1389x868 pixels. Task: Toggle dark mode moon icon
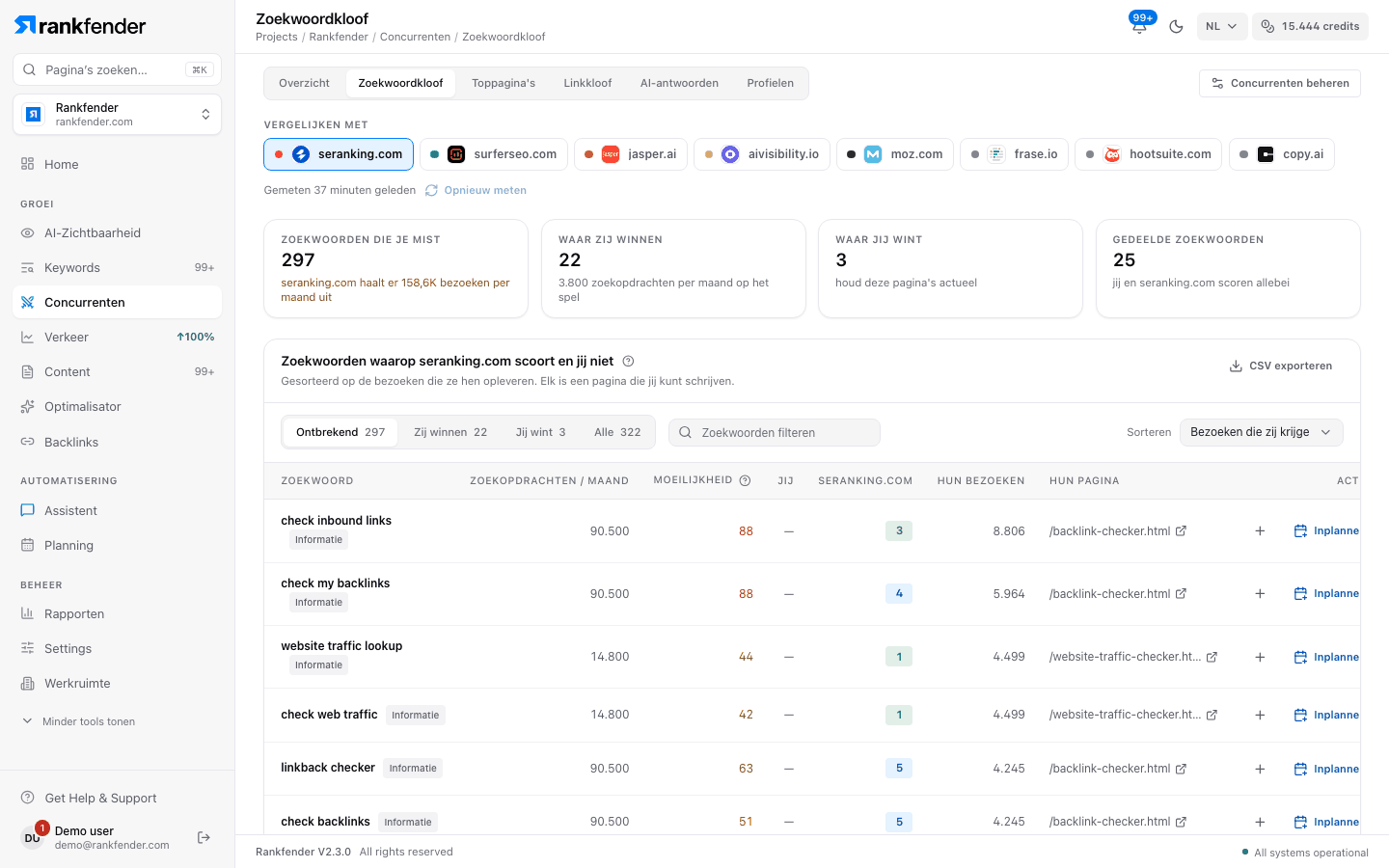(1176, 26)
